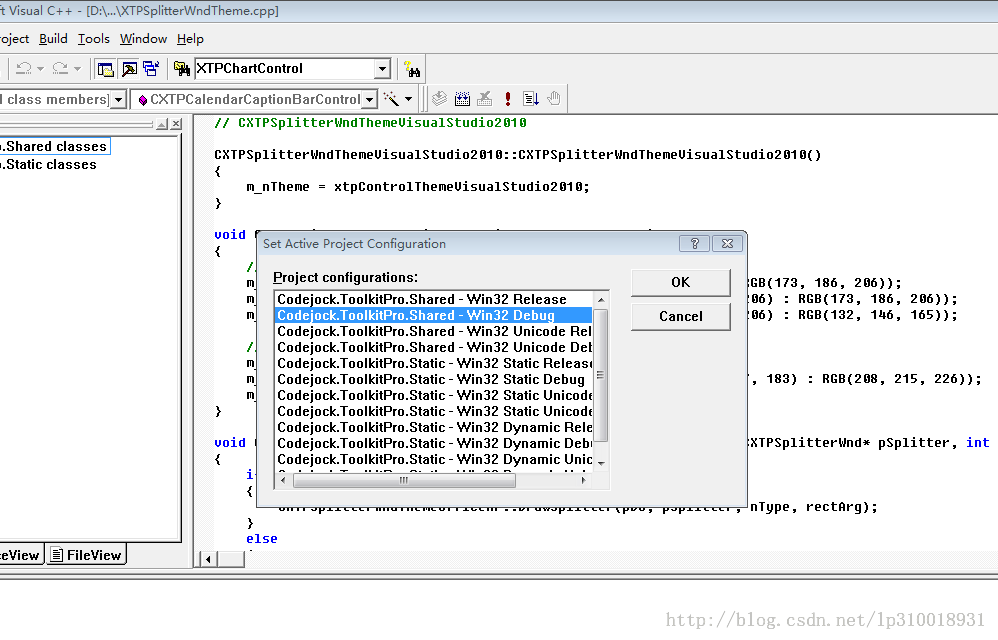Switch to the FileView tab
The width and height of the screenshot is (998, 640).
point(87,555)
